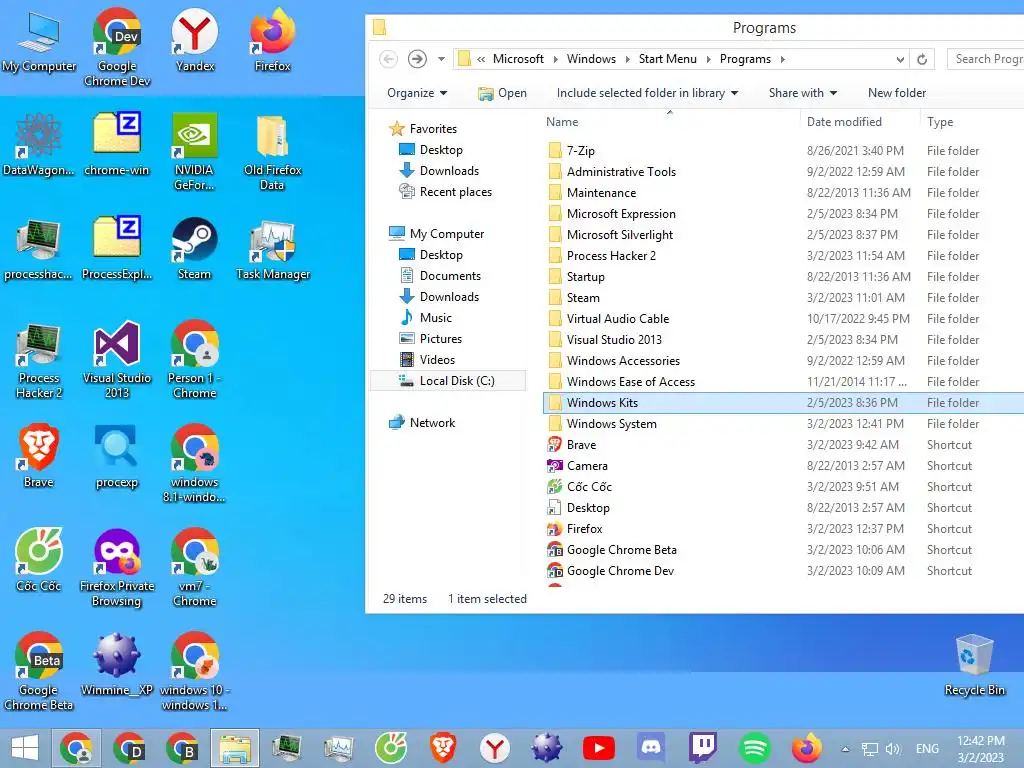This screenshot has height=768, width=1024.
Task: Navigate to the Start Menu breadcrumb
Action: (667, 59)
